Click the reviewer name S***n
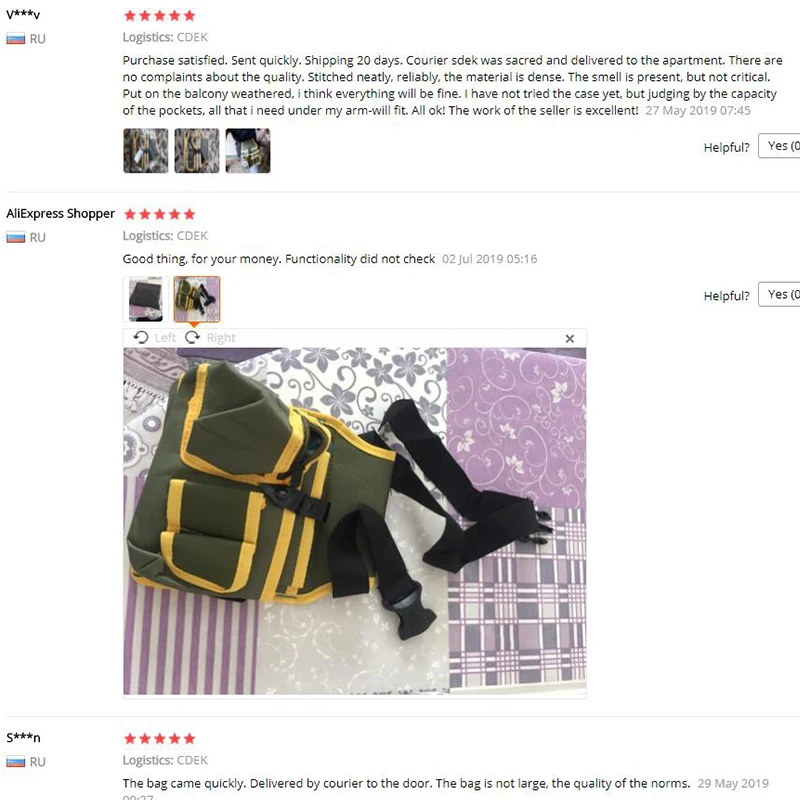 [23, 738]
